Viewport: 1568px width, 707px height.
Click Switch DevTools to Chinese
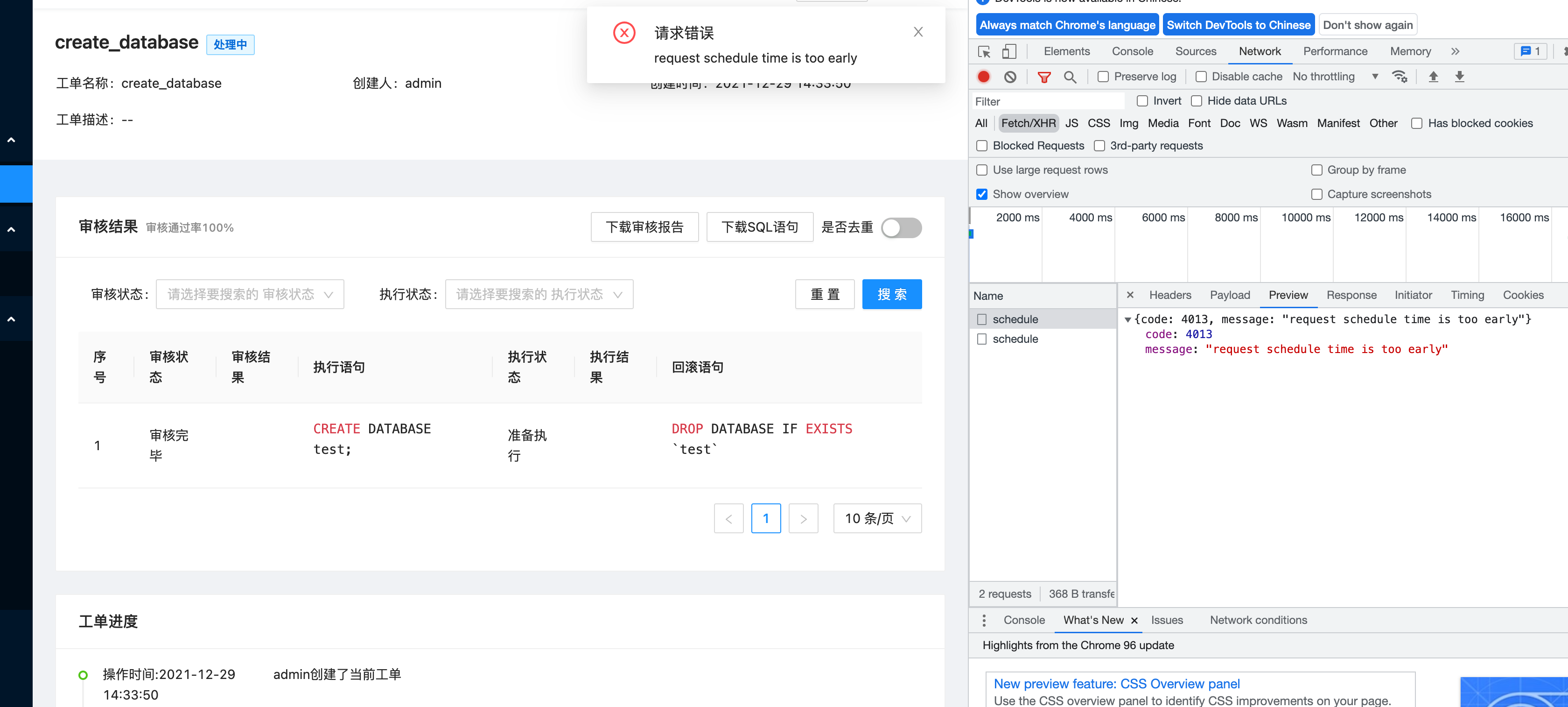(x=1238, y=25)
